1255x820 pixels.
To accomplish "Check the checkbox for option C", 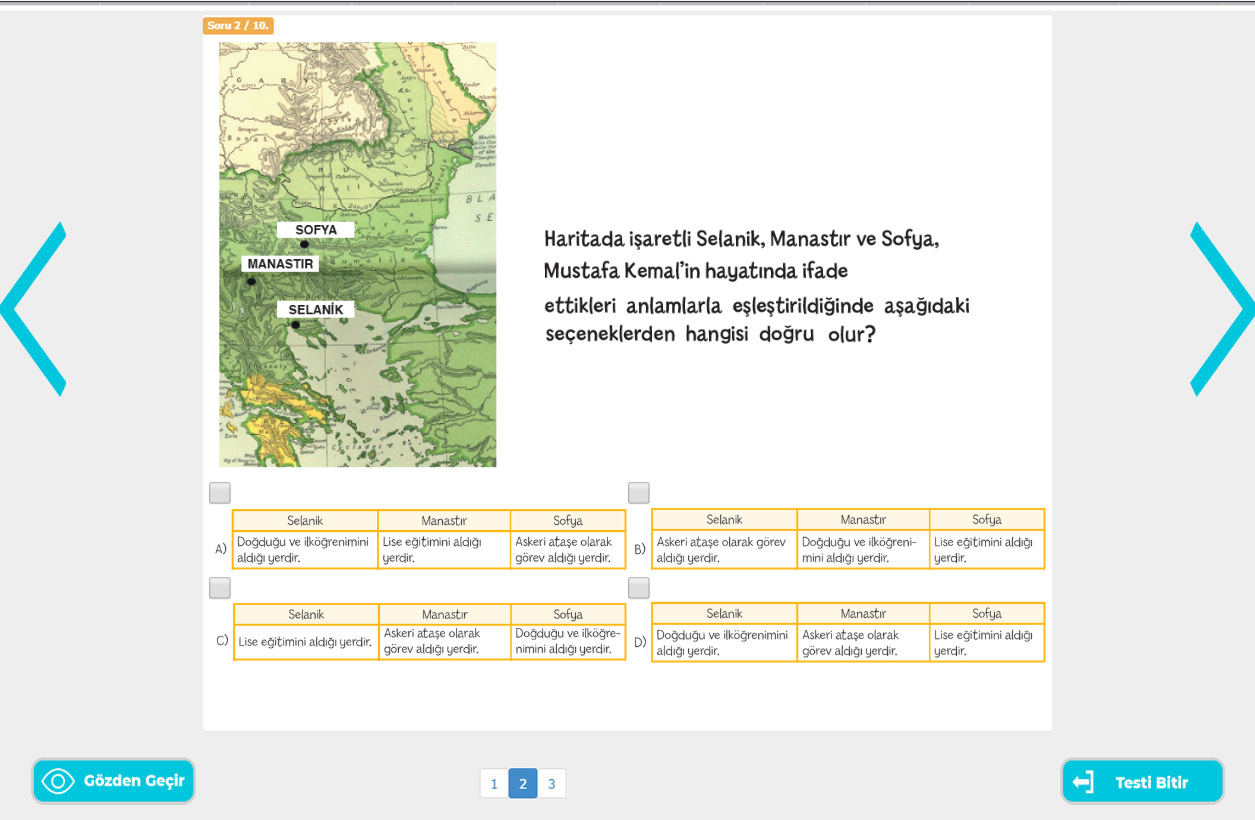I will pyautogui.click(x=220, y=588).
